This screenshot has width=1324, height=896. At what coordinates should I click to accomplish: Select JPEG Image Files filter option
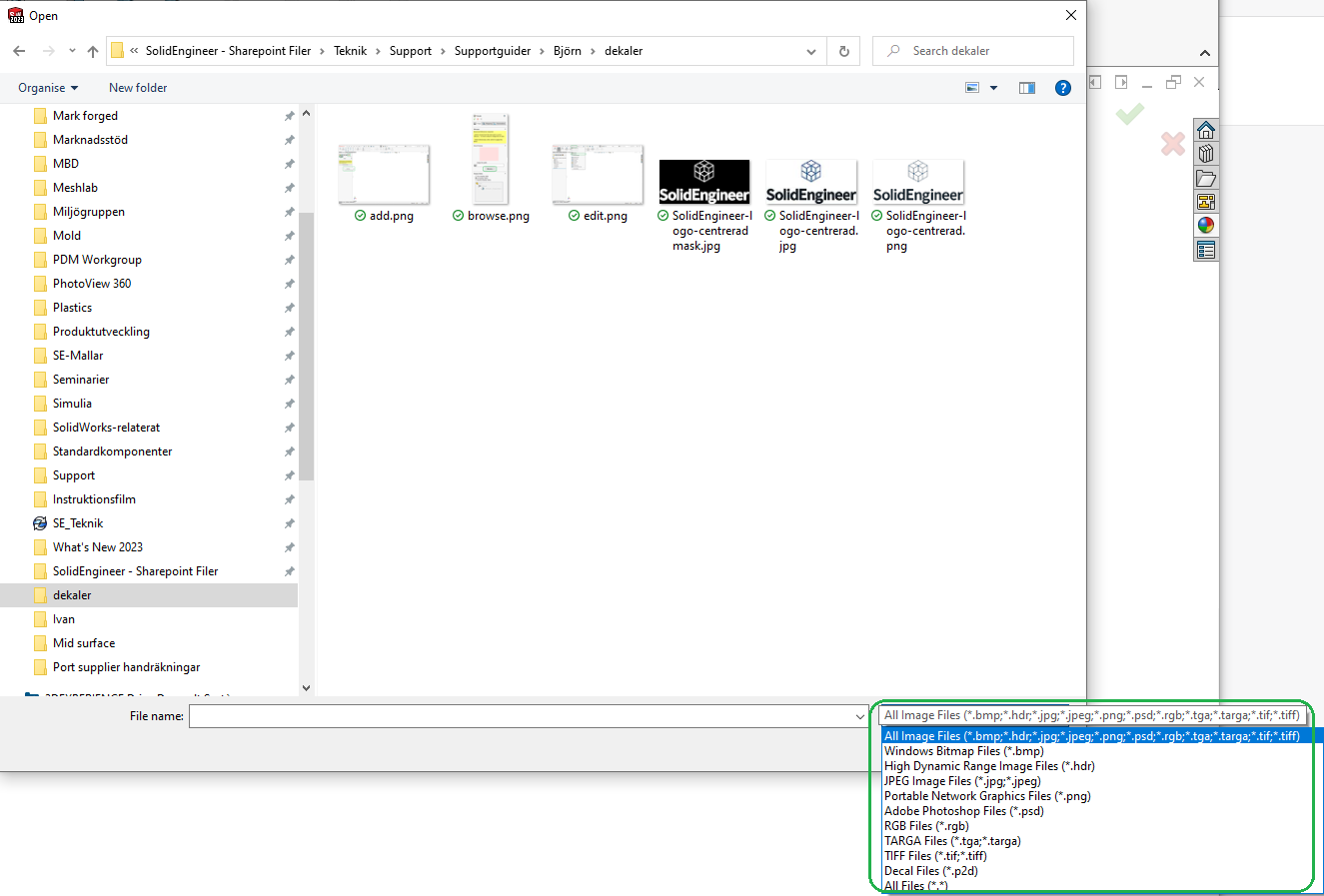[x=961, y=781]
